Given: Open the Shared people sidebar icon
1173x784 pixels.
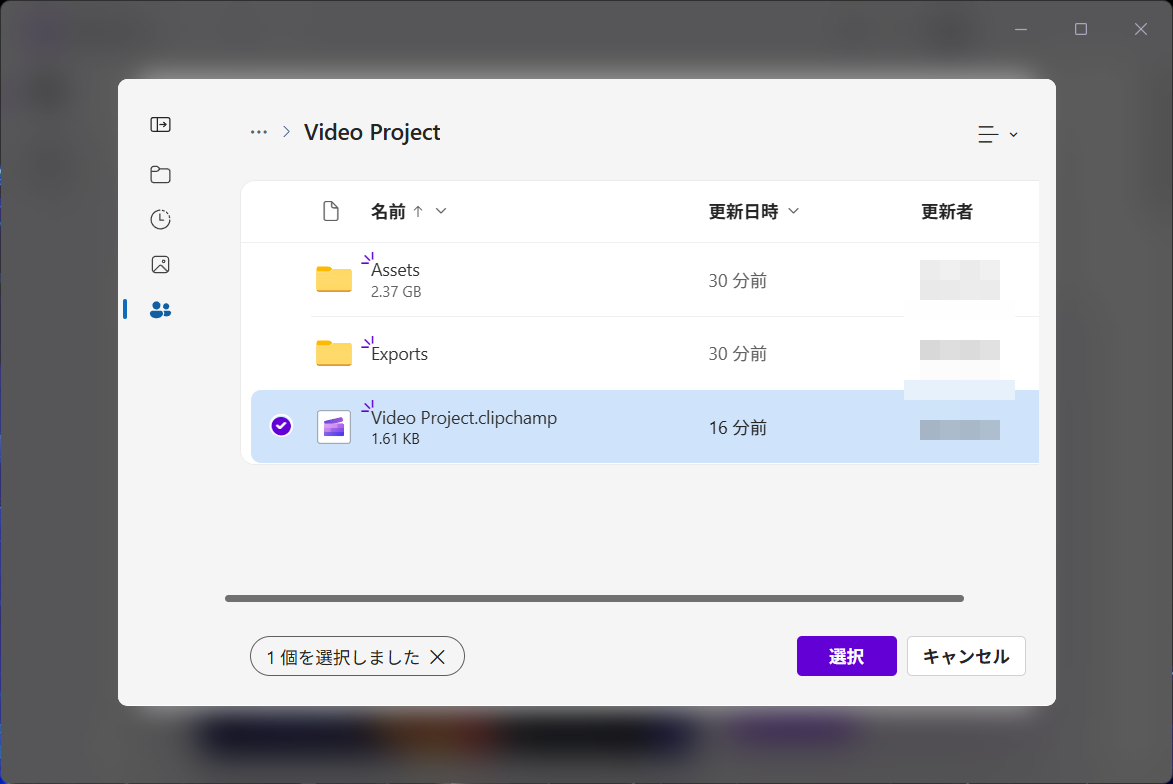Looking at the screenshot, I should click(x=160, y=309).
